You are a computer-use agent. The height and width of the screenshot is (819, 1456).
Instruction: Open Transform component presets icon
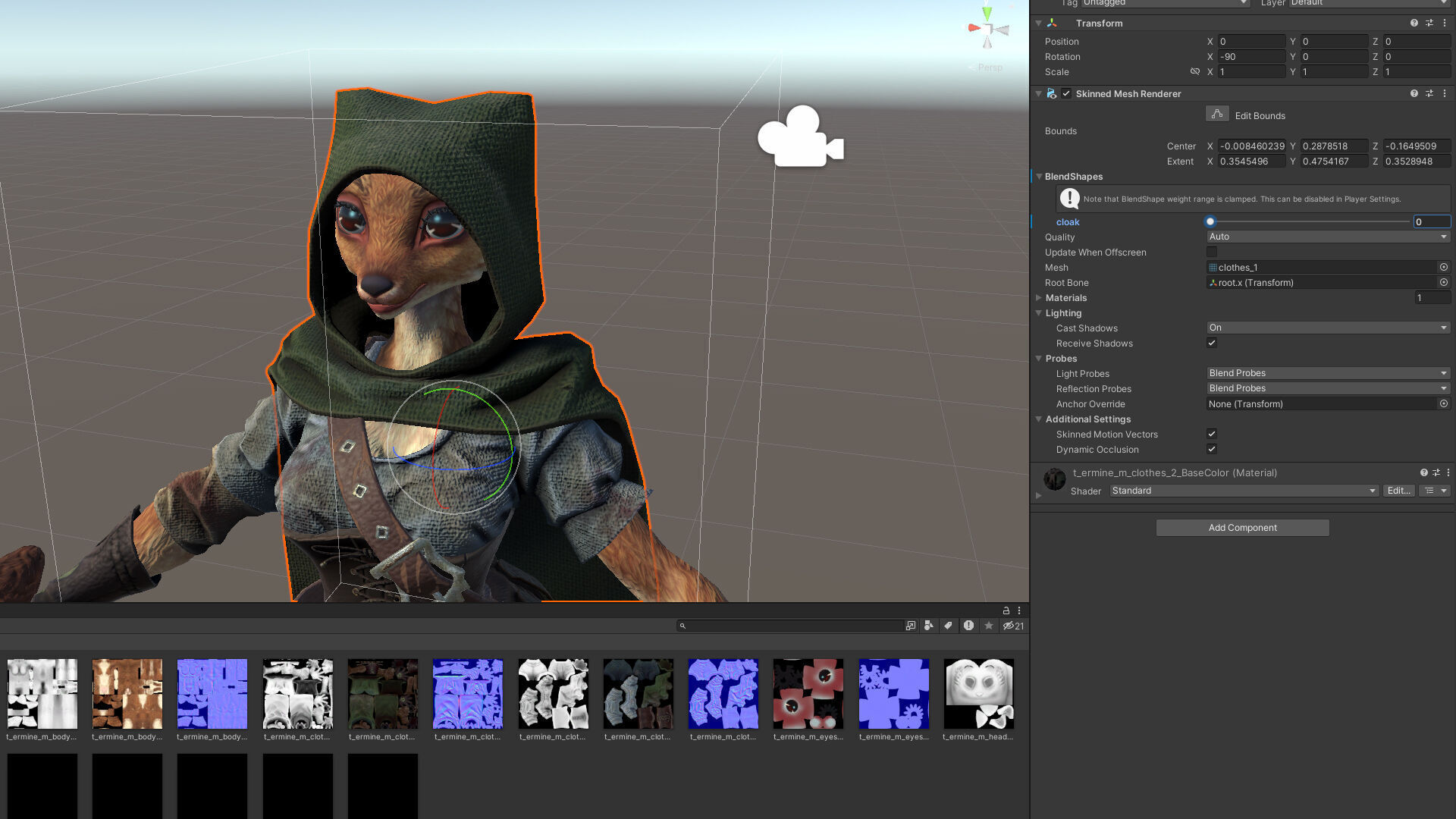pyautogui.click(x=1429, y=23)
